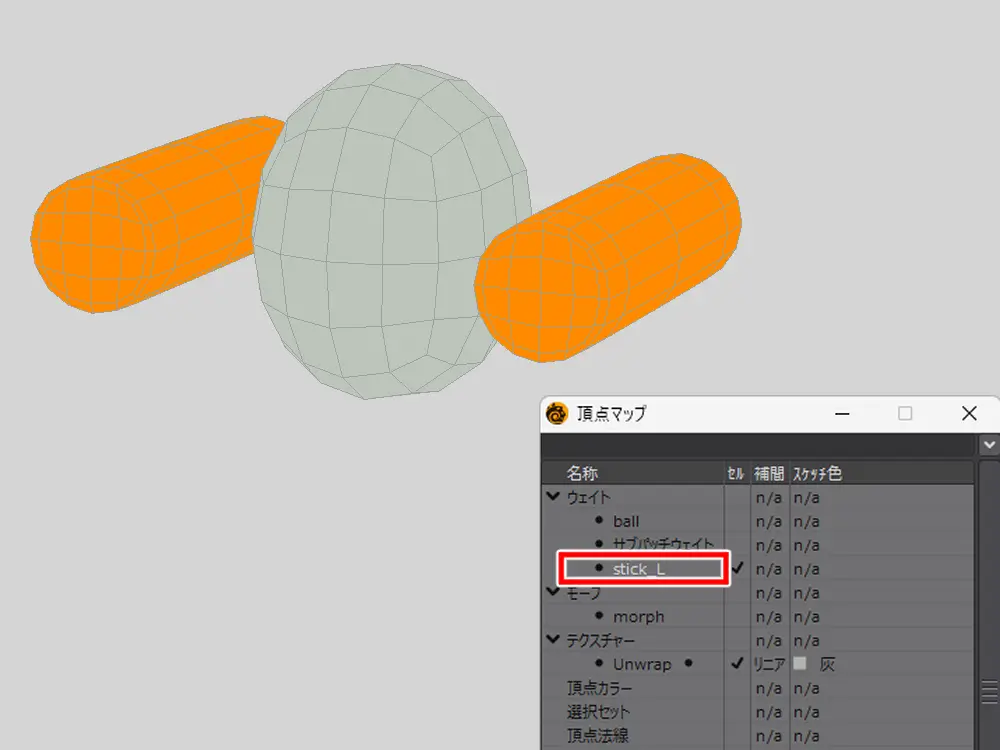
Task: Collapse the モーフ group
Action: click(x=552, y=593)
